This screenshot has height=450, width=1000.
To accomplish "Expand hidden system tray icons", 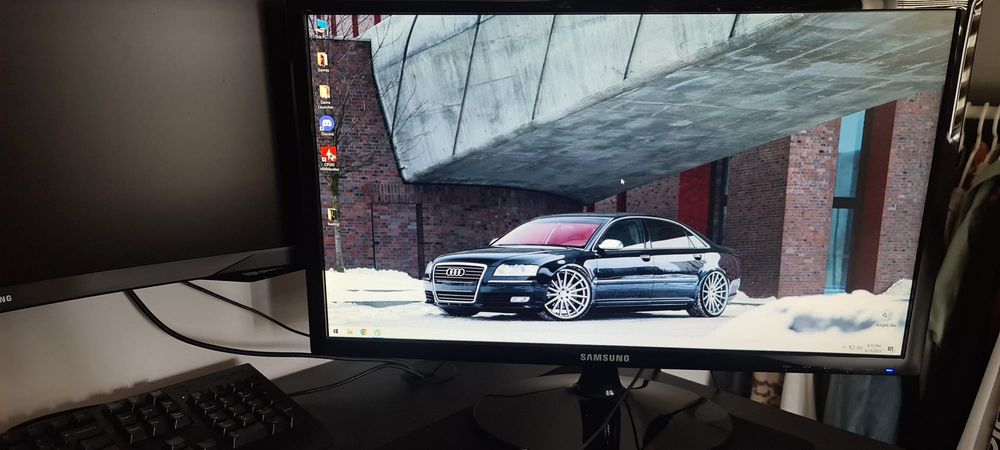I will (x=844, y=347).
